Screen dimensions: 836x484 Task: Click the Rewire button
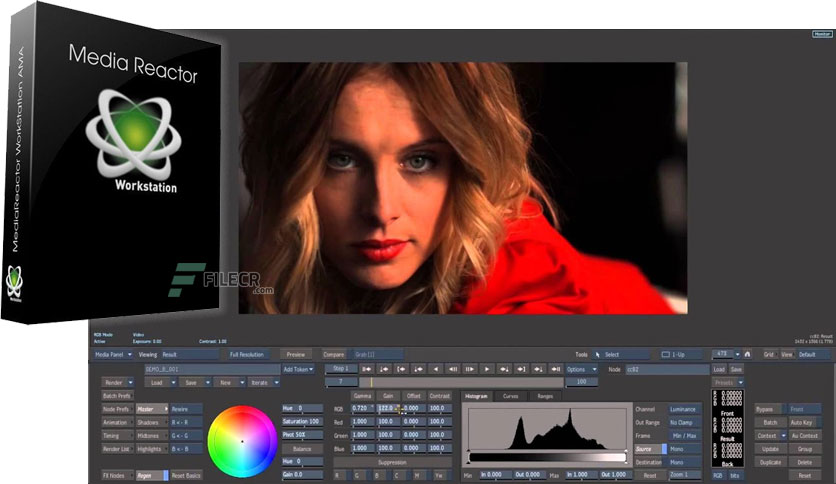click(x=186, y=409)
